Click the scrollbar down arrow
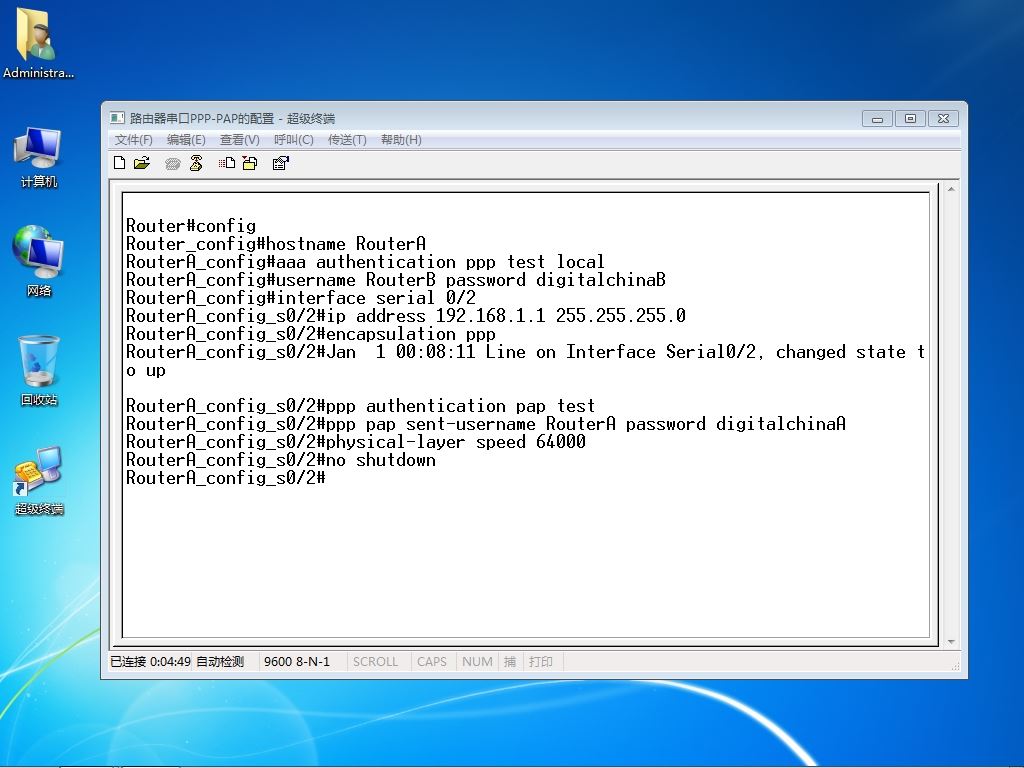This screenshot has height=768, width=1024. pyautogui.click(x=952, y=642)
